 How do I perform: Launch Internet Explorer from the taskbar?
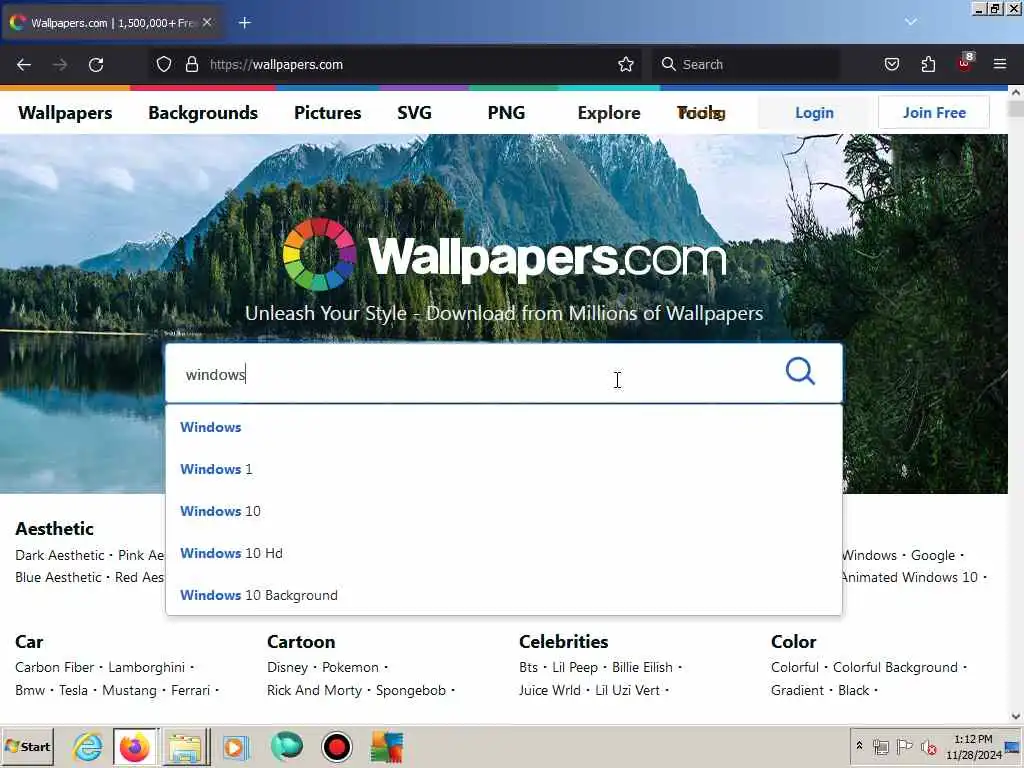(88, 746)
